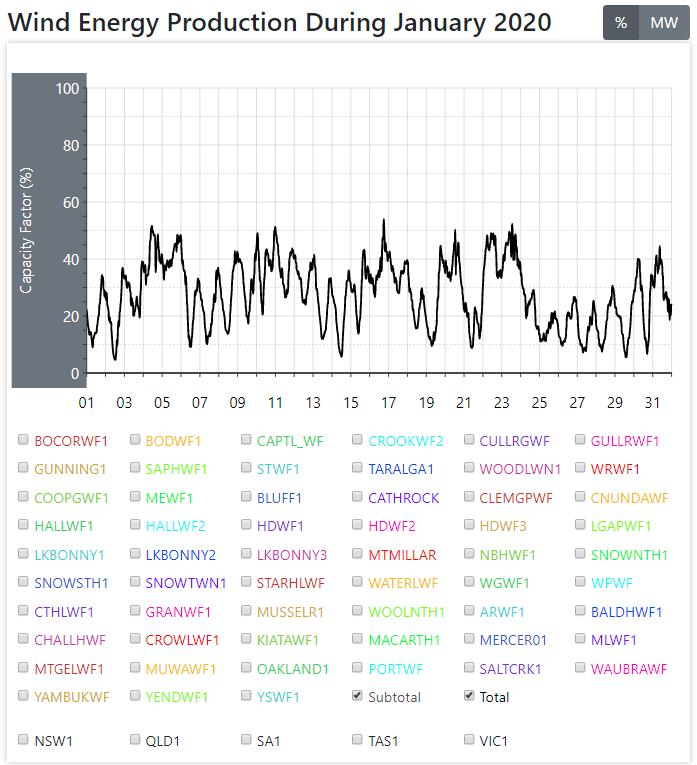
Task: Check the WAUBRAWF wind farm box
Action: tap(581, 668)
